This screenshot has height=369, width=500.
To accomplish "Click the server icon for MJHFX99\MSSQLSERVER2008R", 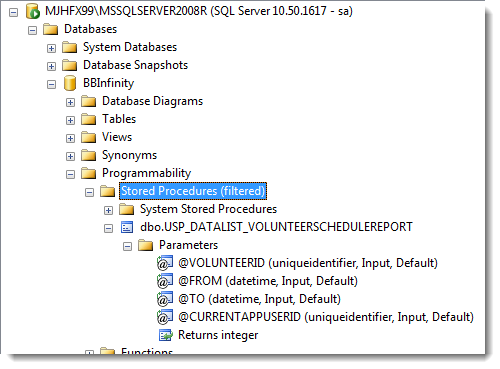I will 33,11.
